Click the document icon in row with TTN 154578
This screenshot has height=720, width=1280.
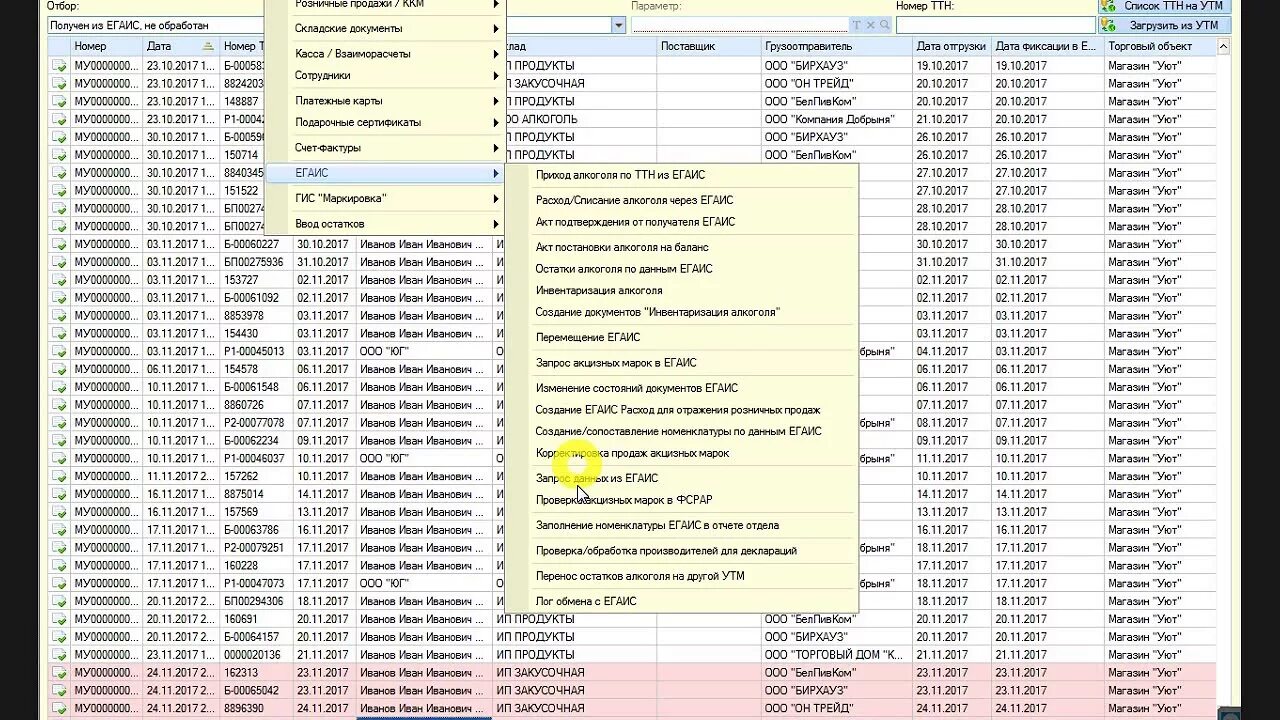click(x=59, y=370)
